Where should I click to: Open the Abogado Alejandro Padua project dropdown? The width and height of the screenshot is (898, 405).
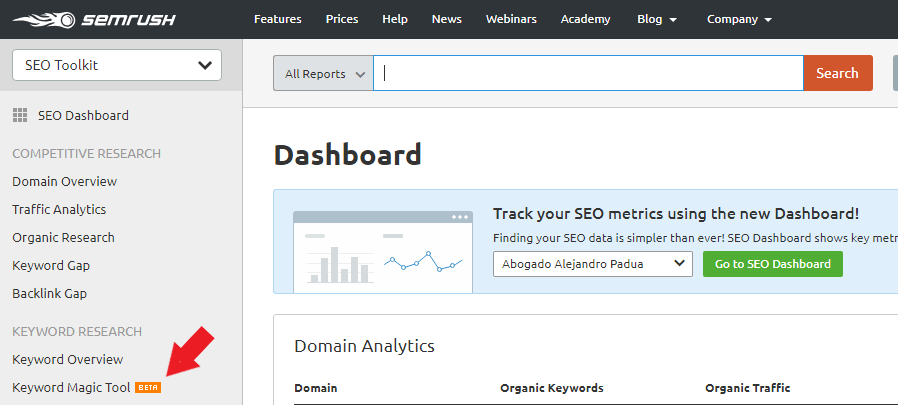tap(593, 264)
